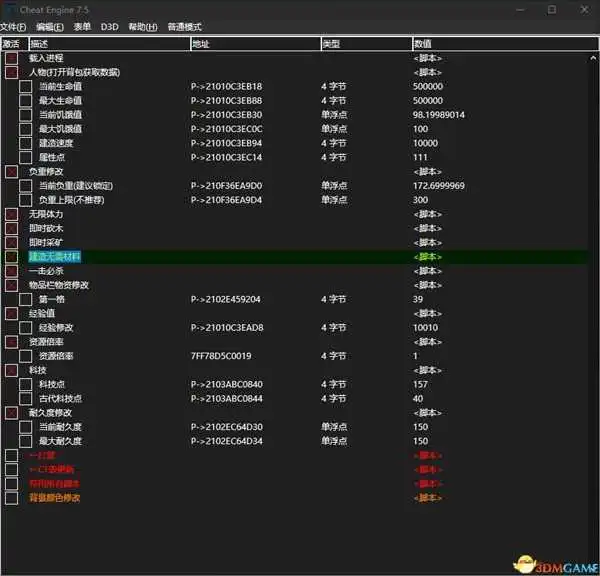Image resolution: width=600 pixels, height=576 pixels.
Task: Click the value 10010 for 经验修改
Action: pos(425,328)
